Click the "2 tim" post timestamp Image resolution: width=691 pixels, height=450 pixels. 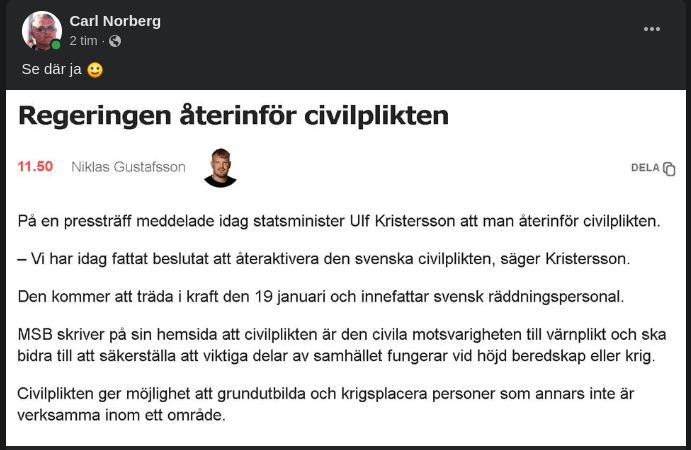pyautogui.click(x=83, y=41)
